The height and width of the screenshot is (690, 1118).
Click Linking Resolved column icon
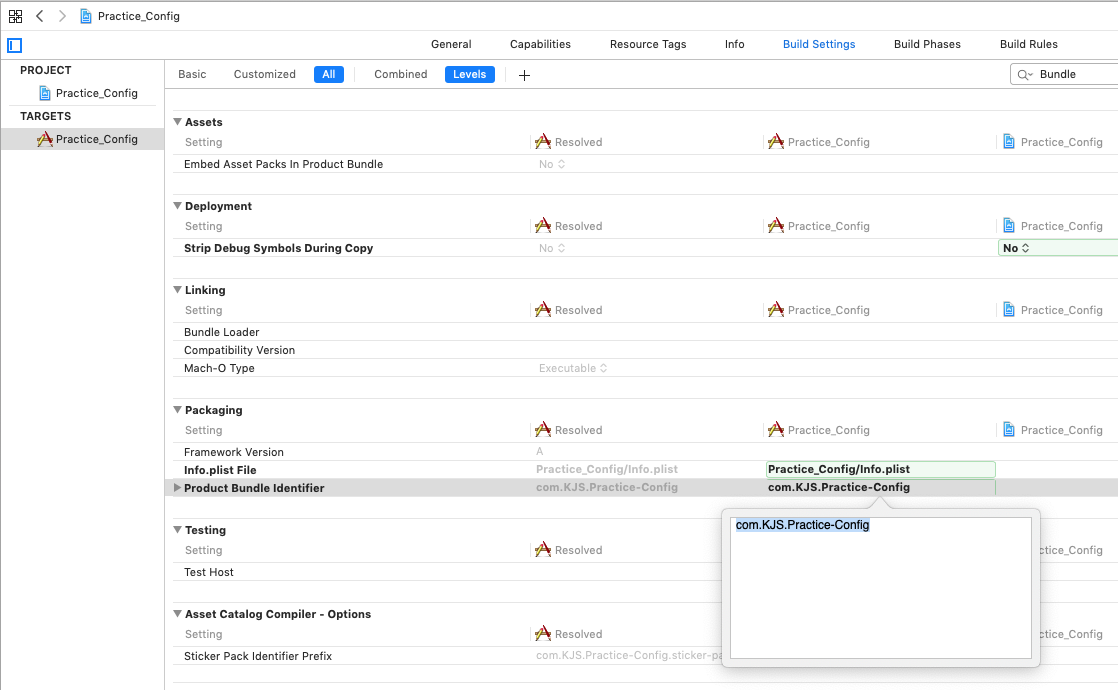(x=543, y=309)
